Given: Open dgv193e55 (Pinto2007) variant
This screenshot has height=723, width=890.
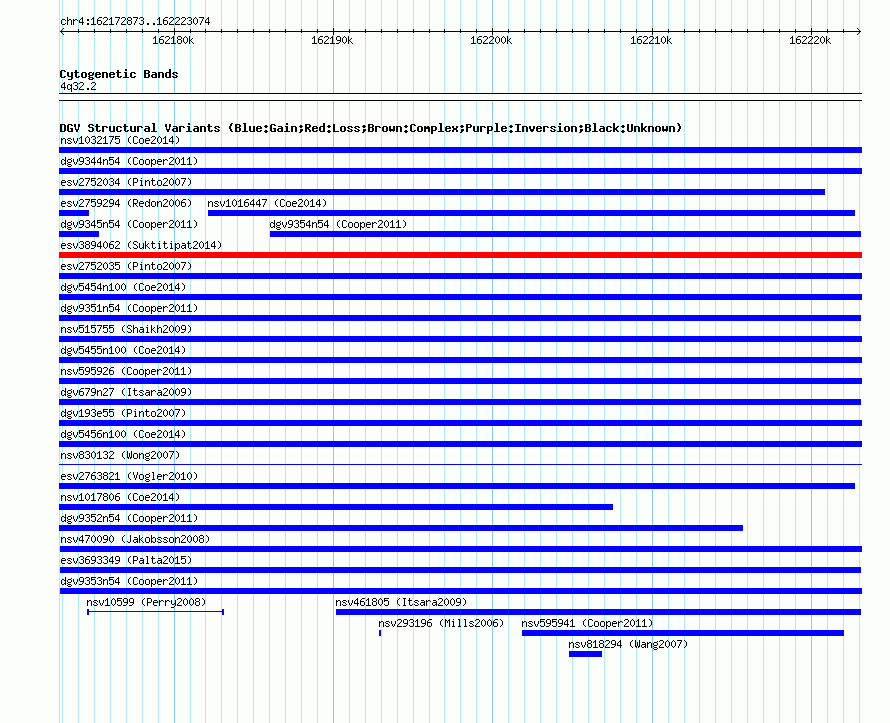Looking at the screenshot, I should (460, 423).
